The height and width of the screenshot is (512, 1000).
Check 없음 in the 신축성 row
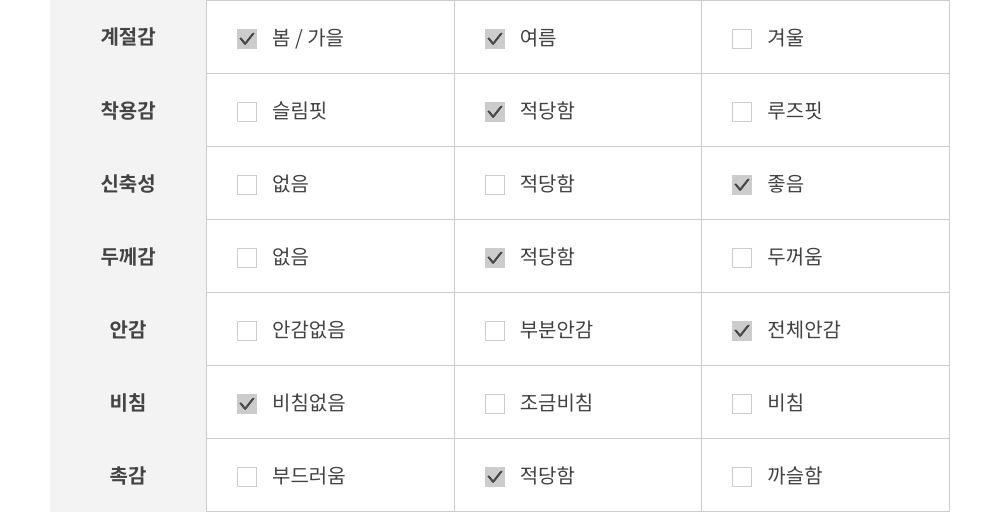point(247,185)
